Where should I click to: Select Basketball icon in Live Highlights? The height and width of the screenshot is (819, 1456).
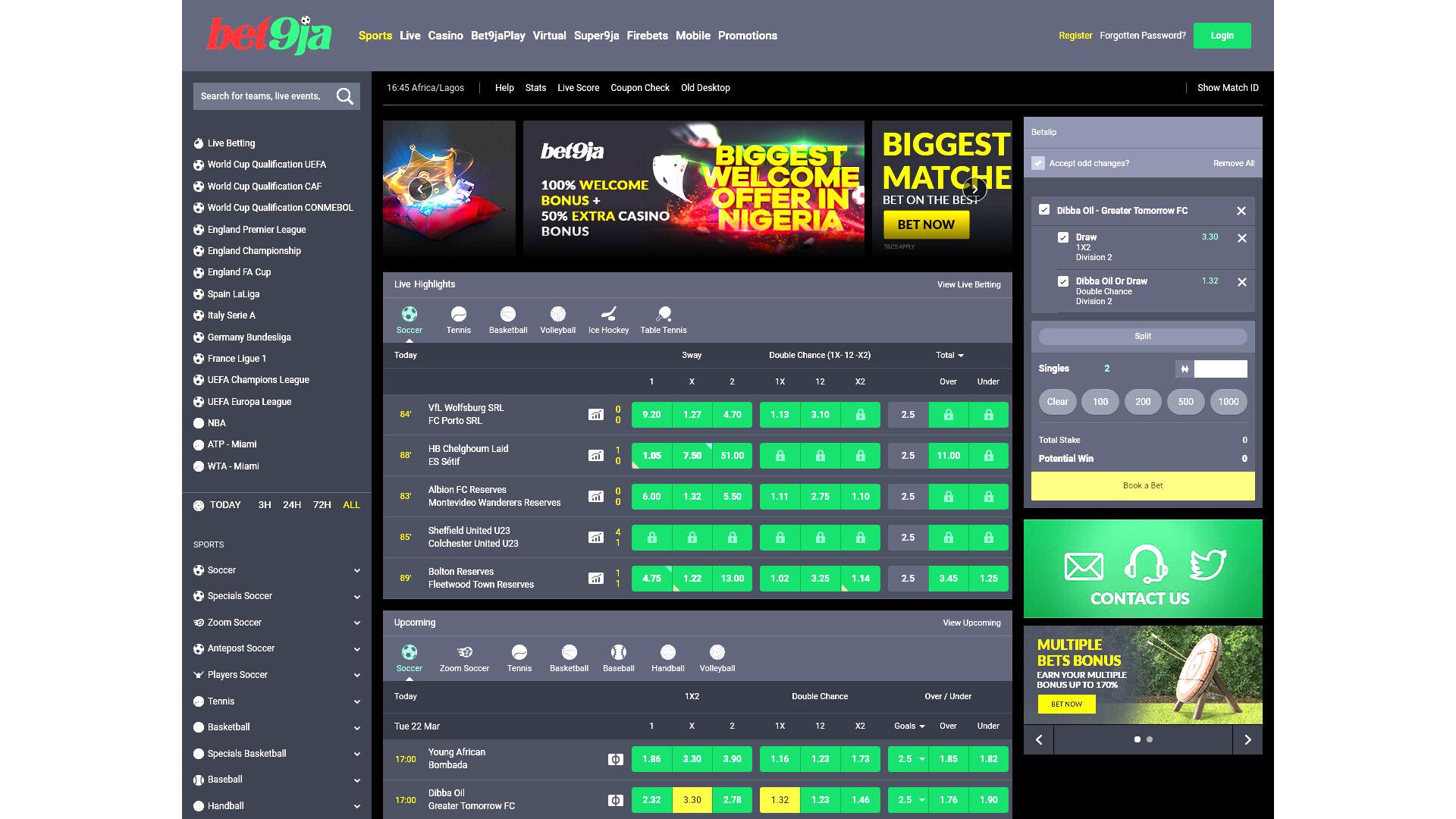click(x=508, y=314)
